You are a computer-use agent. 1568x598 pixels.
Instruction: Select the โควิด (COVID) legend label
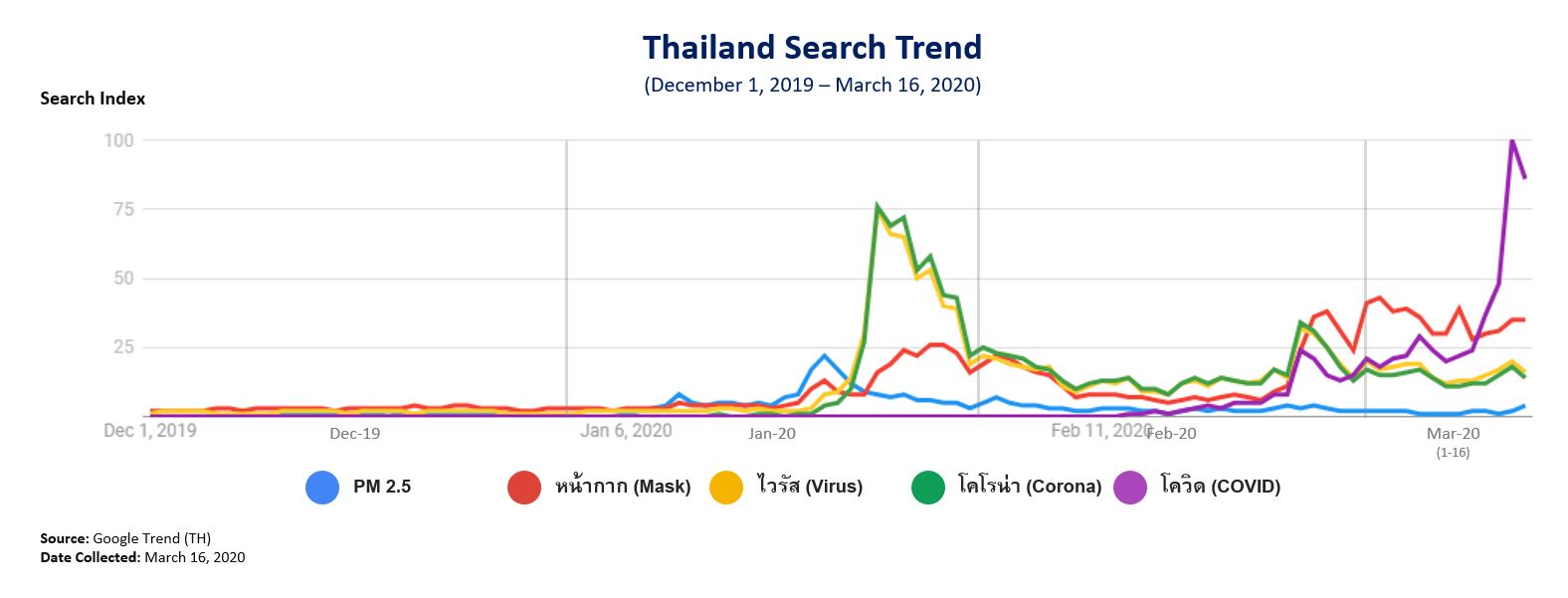(x=1220, y=487)
